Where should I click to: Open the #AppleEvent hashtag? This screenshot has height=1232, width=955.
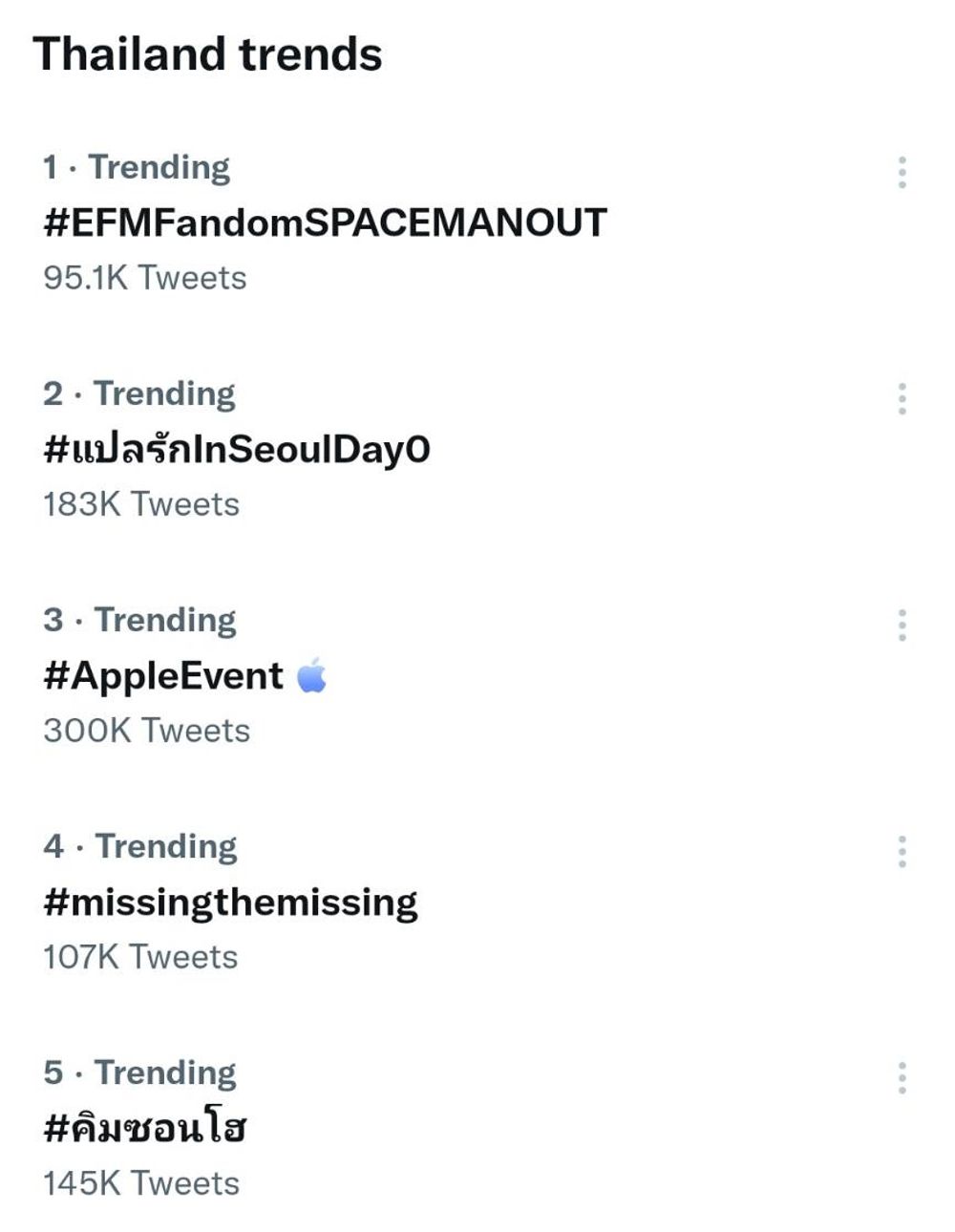tap(163, 676)
